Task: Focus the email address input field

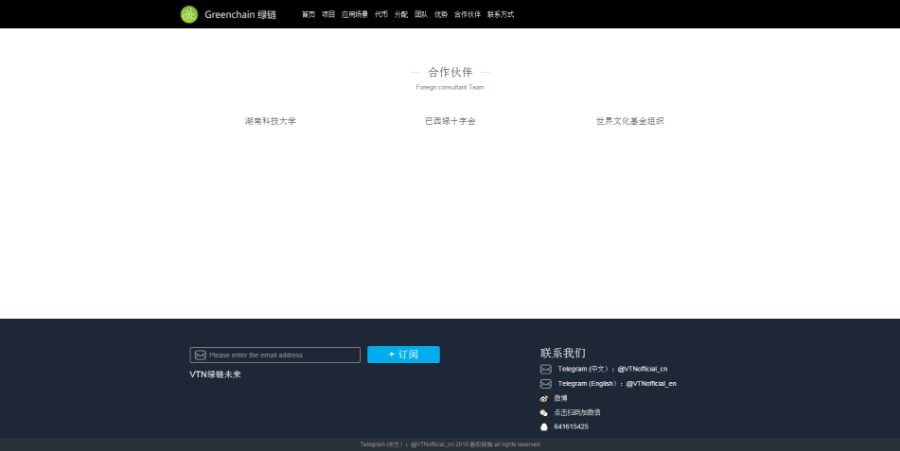Action: point(275,355)
